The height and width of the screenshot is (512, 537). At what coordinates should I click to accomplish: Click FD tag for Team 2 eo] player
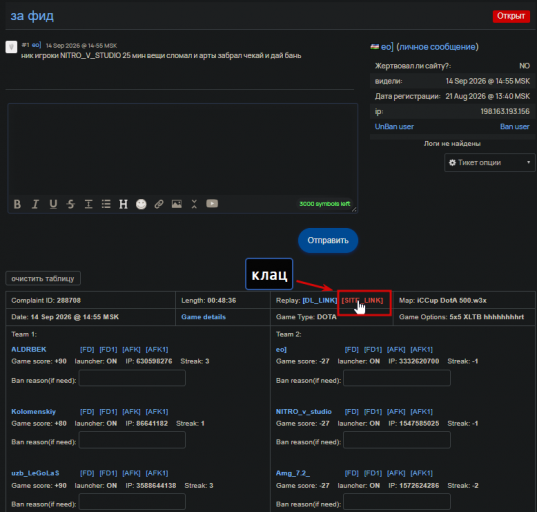click(x=352, y=349)
